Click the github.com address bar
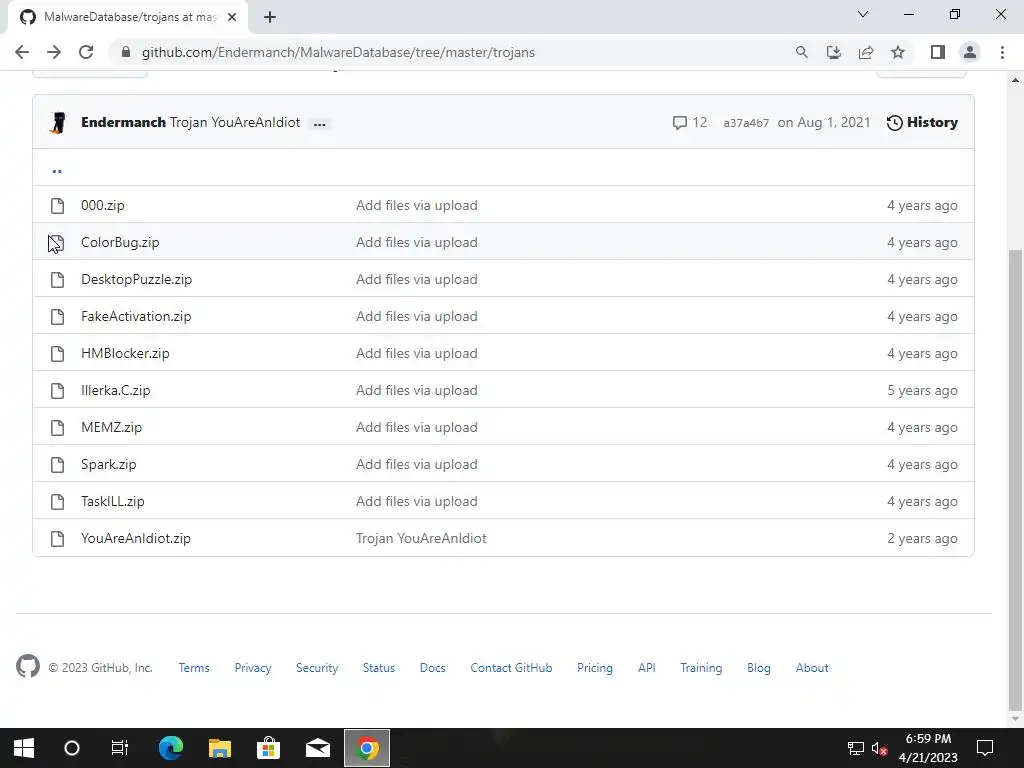Image resolution: width=1024 pixels, height=768 pixels. (451, 52)
